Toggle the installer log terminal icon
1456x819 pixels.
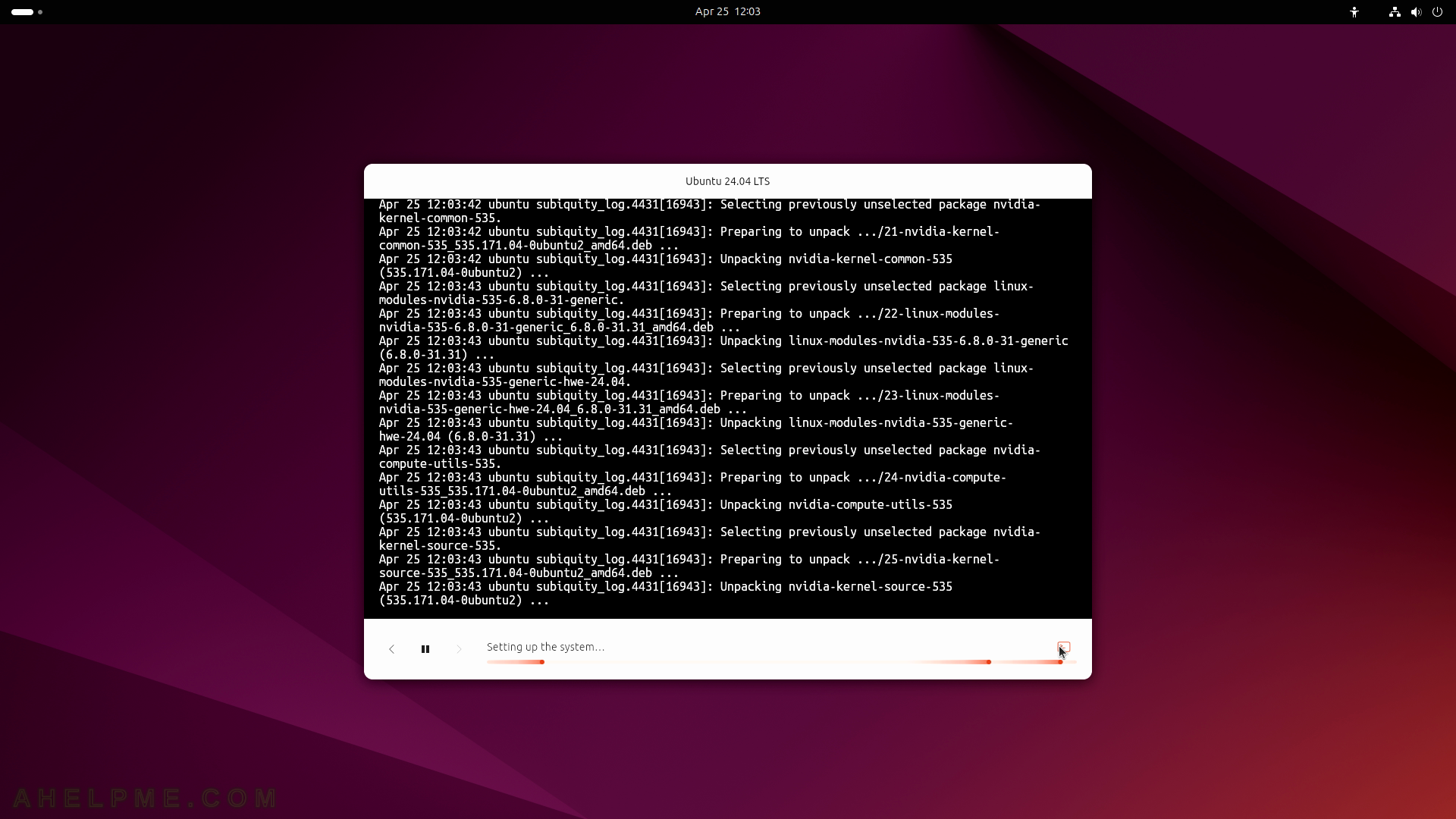tap(1063, 648)
